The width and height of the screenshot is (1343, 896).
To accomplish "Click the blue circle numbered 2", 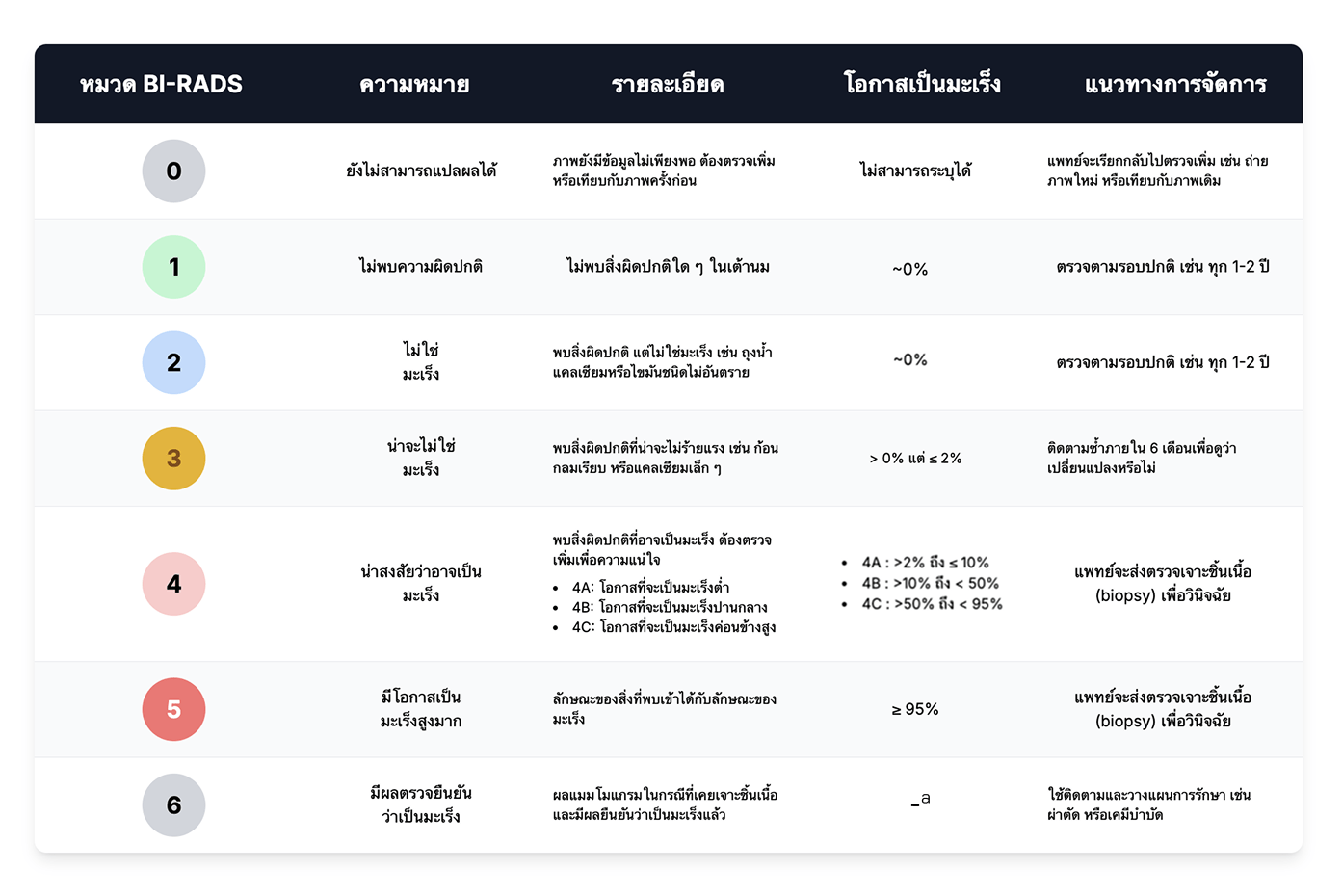I will [x=173, y=362].
